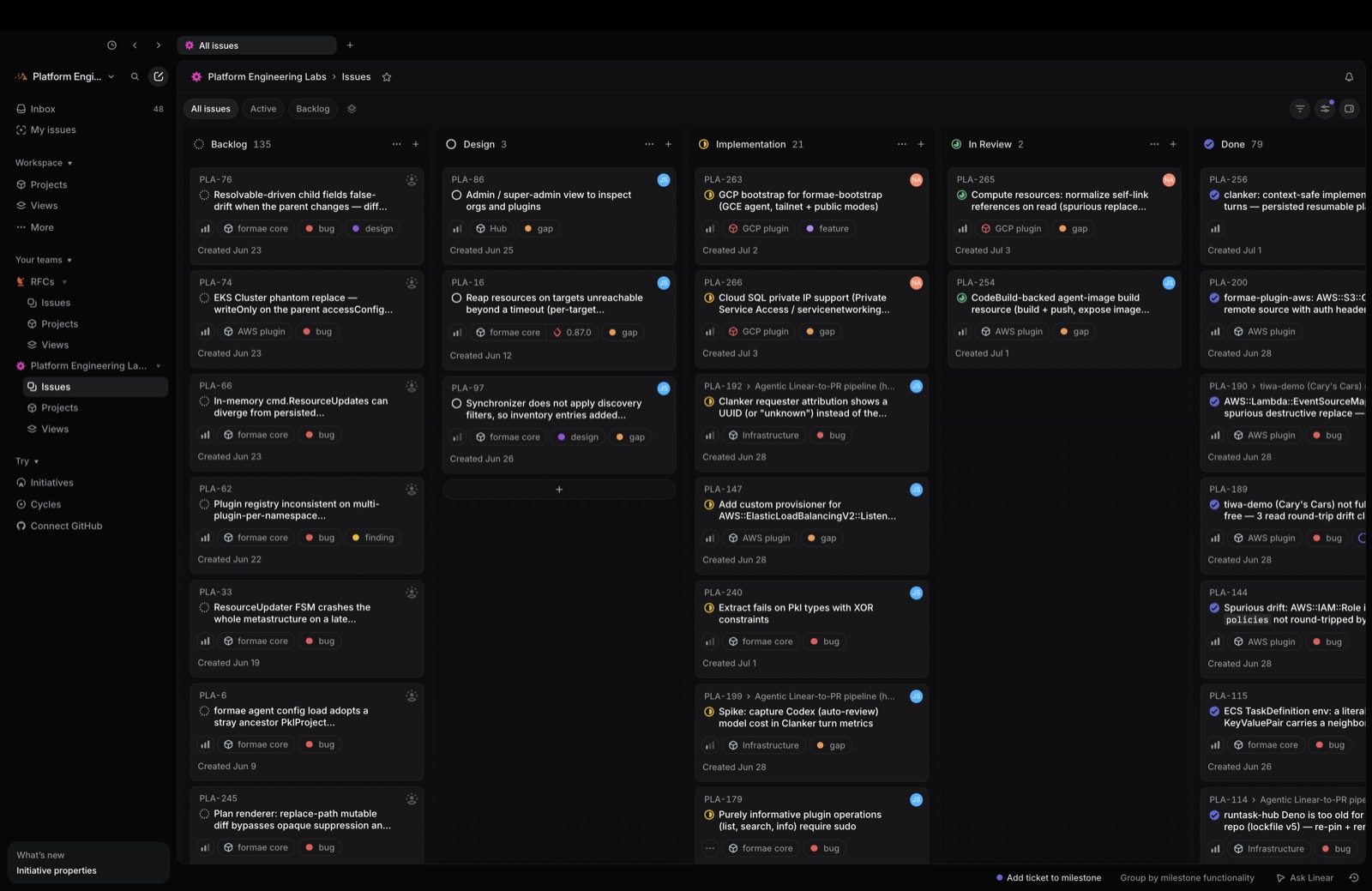Open the filter menu icon
Screen dimensions: 1372x891
tap(1300, 109)
